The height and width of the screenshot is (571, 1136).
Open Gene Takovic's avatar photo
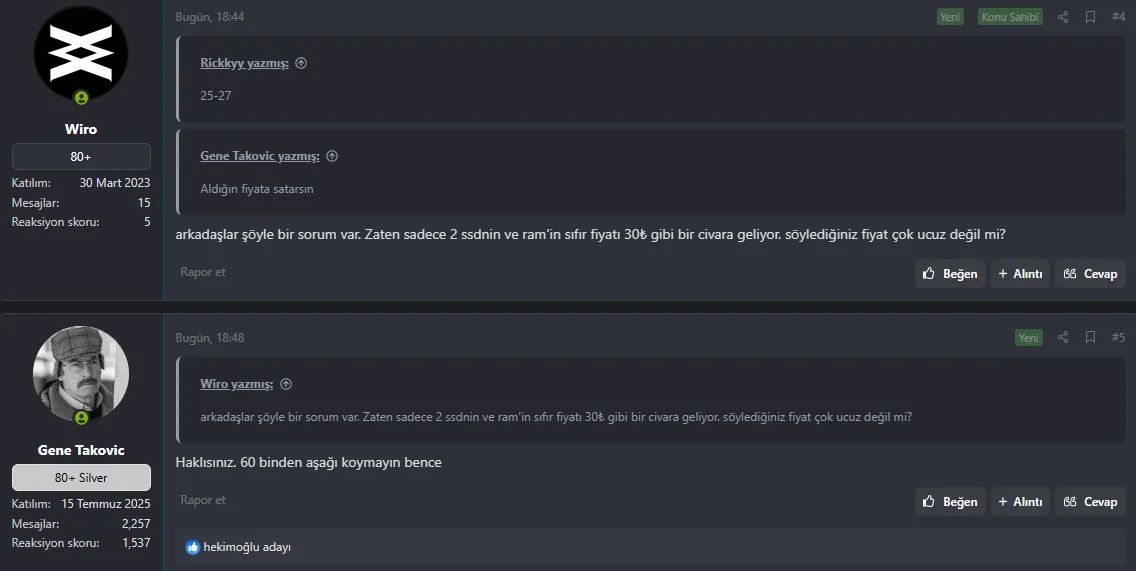point(81,374)
